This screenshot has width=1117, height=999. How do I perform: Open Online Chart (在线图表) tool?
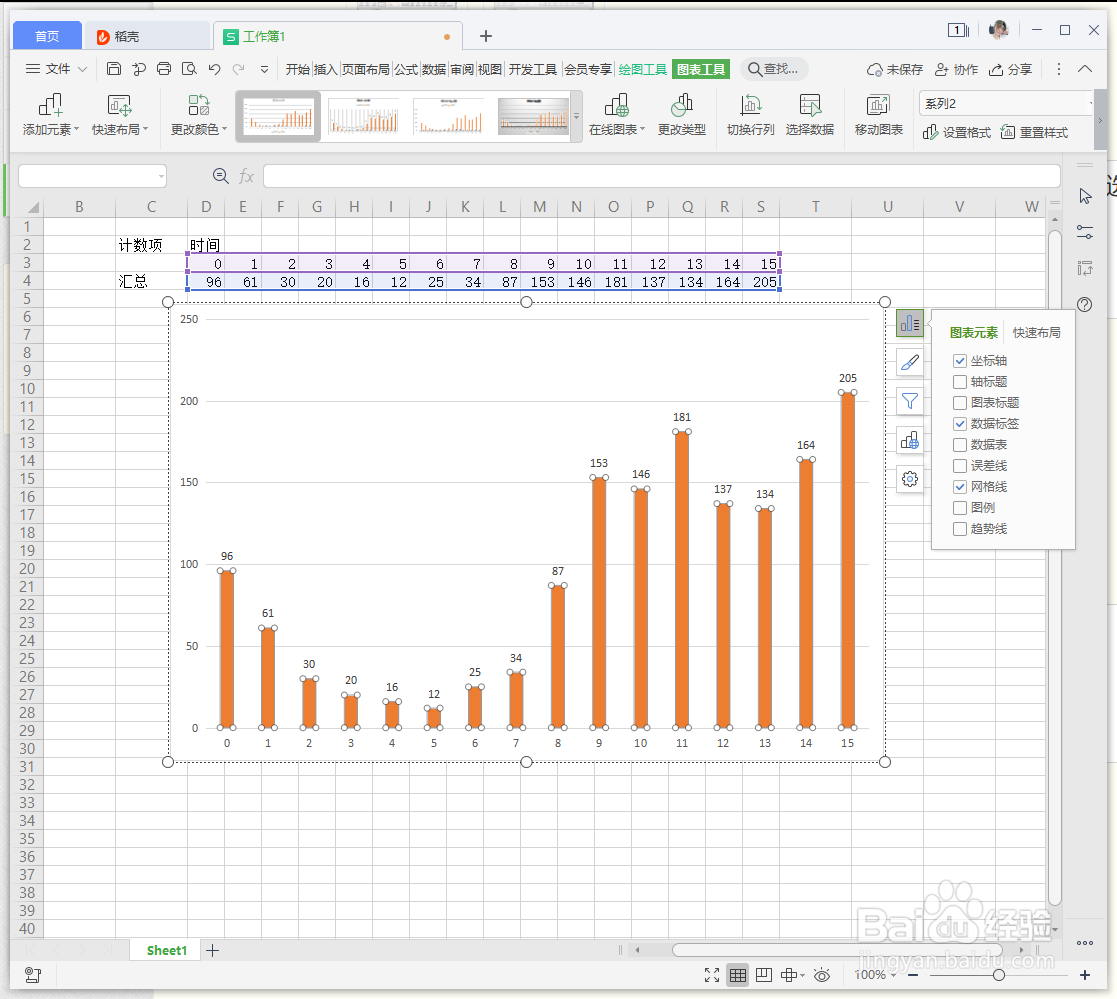coord(616,114)
